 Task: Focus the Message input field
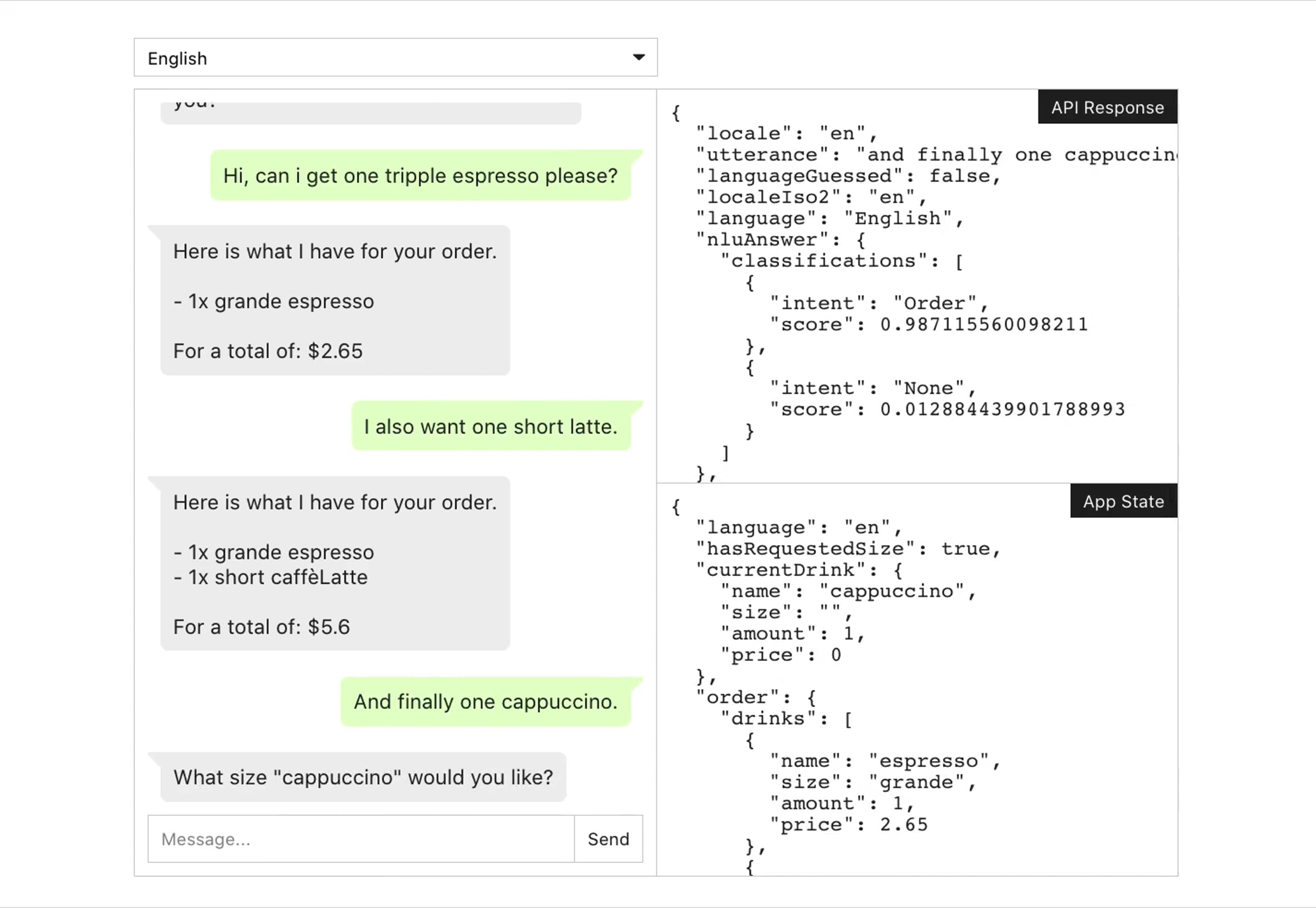(361, 838)
